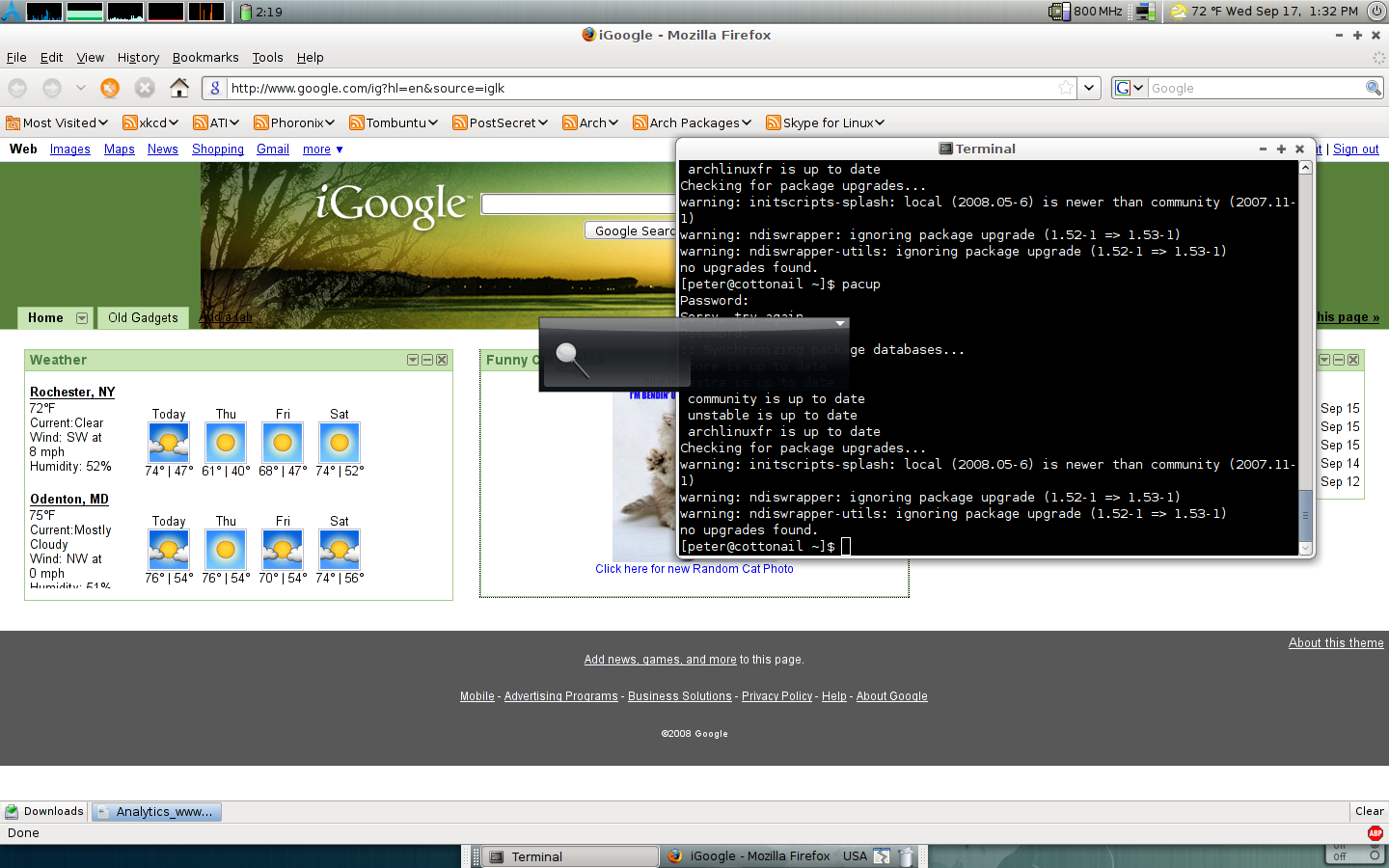This screenshot has height=868, width=1389.
Task: Open the search engine selector dropdown
Action: [x=1129, y=88]
